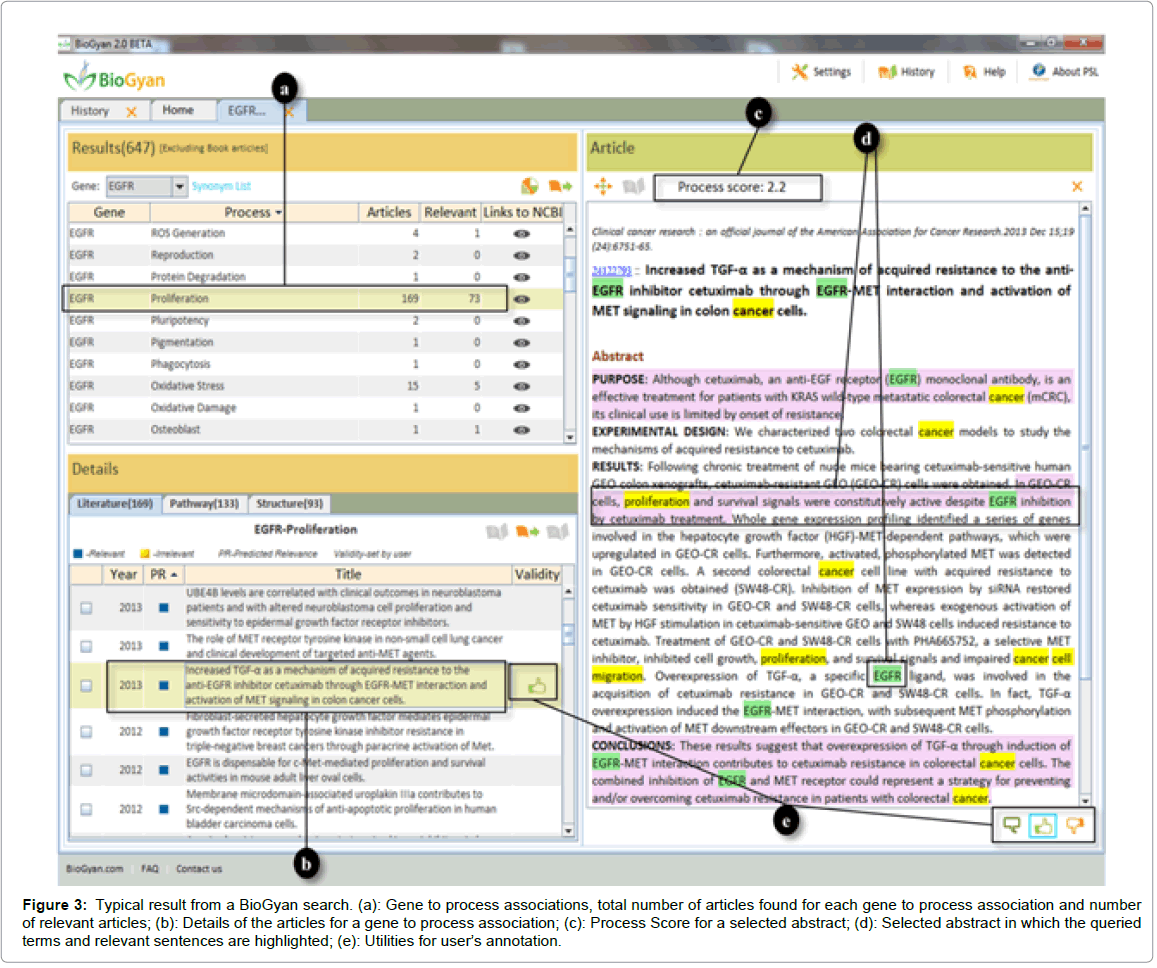Select the Proliferation process row

[316, 300]
